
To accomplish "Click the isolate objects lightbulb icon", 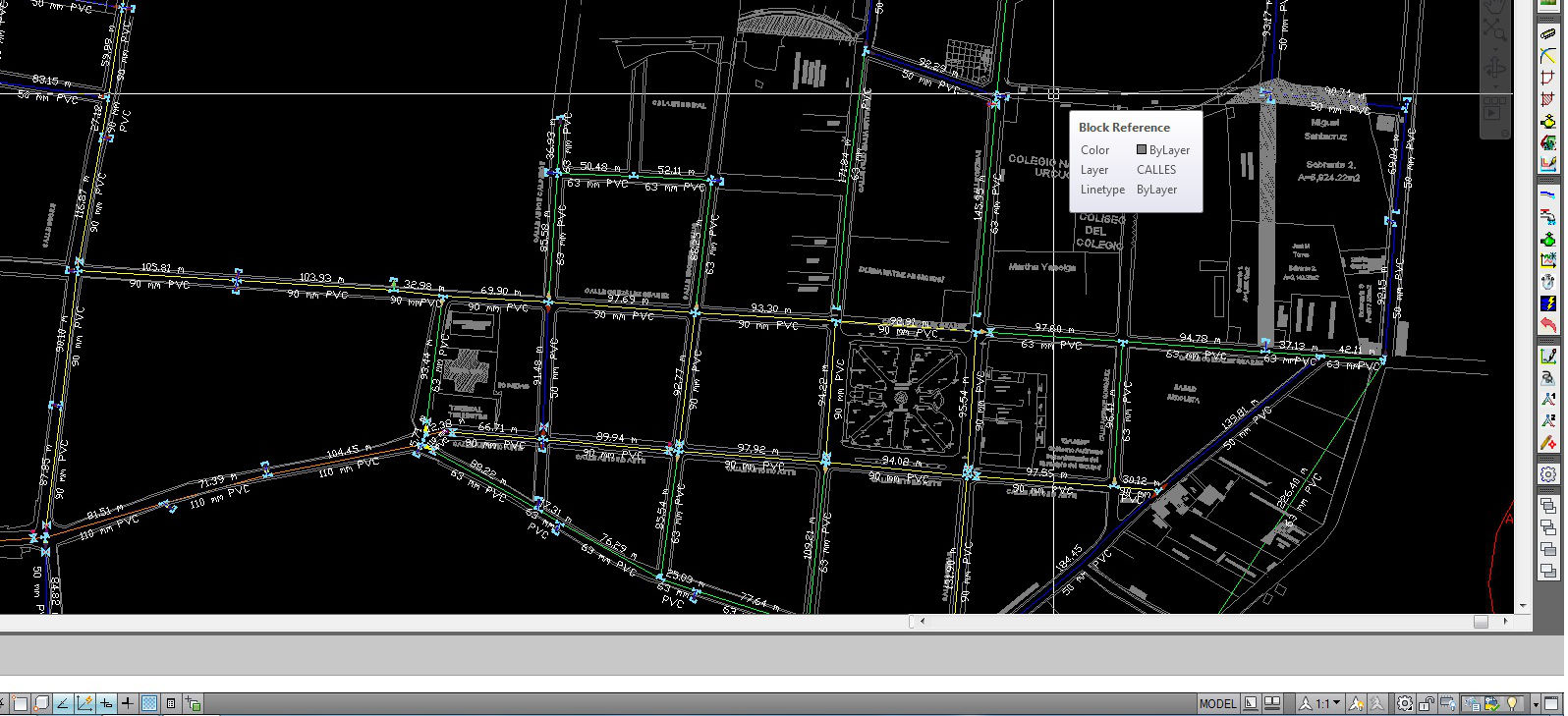I will [1514, 703].
